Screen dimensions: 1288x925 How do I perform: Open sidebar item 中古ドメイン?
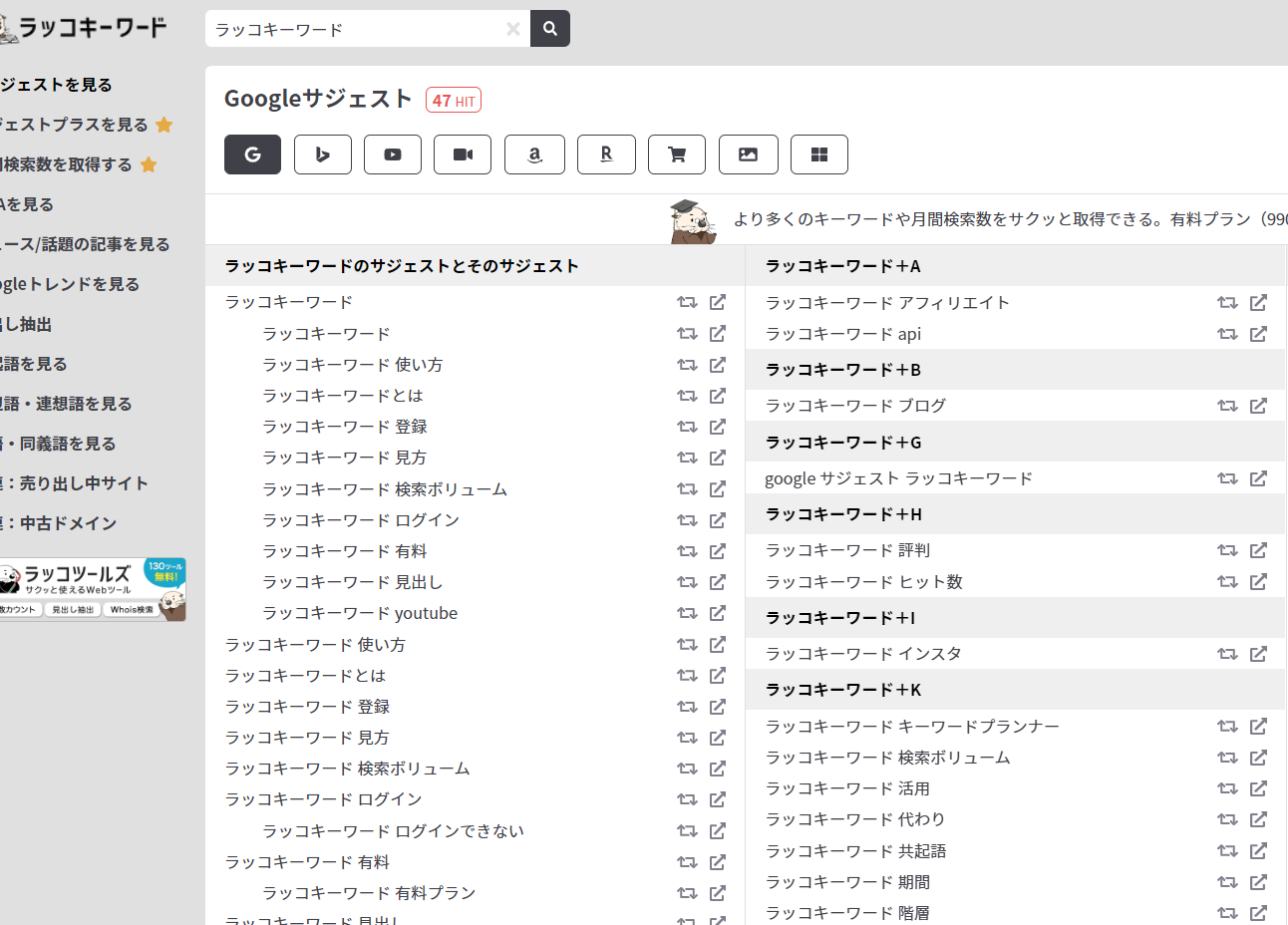click(x=58, y=523)
